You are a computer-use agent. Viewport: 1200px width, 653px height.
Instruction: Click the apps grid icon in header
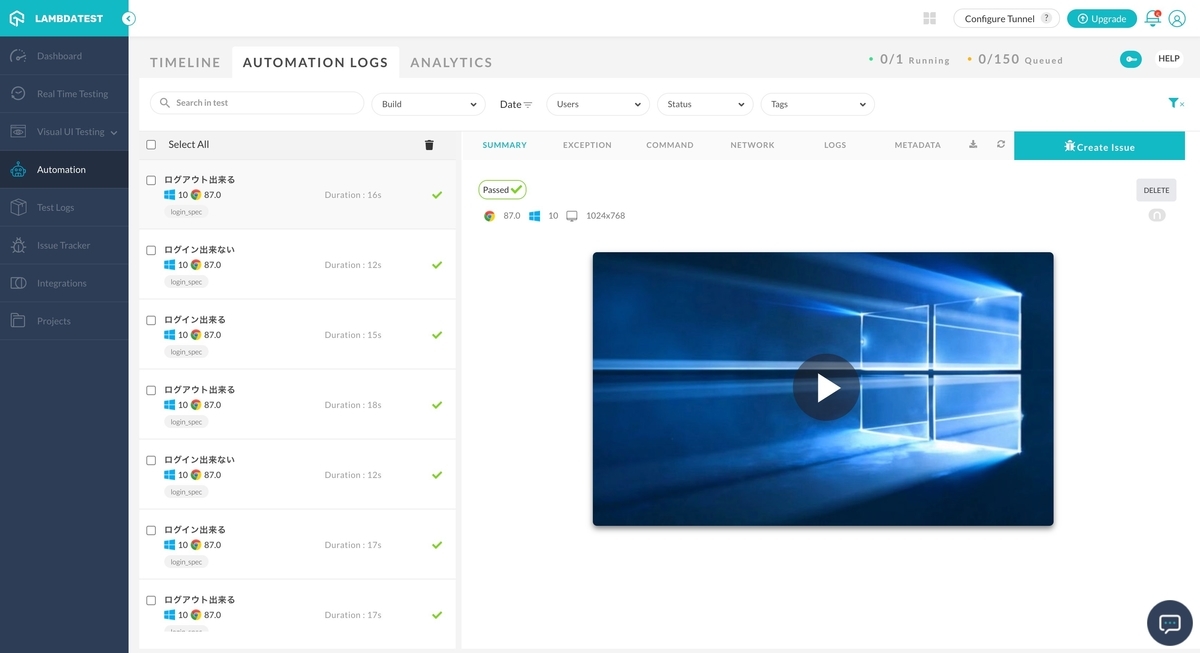pos(930,18)
